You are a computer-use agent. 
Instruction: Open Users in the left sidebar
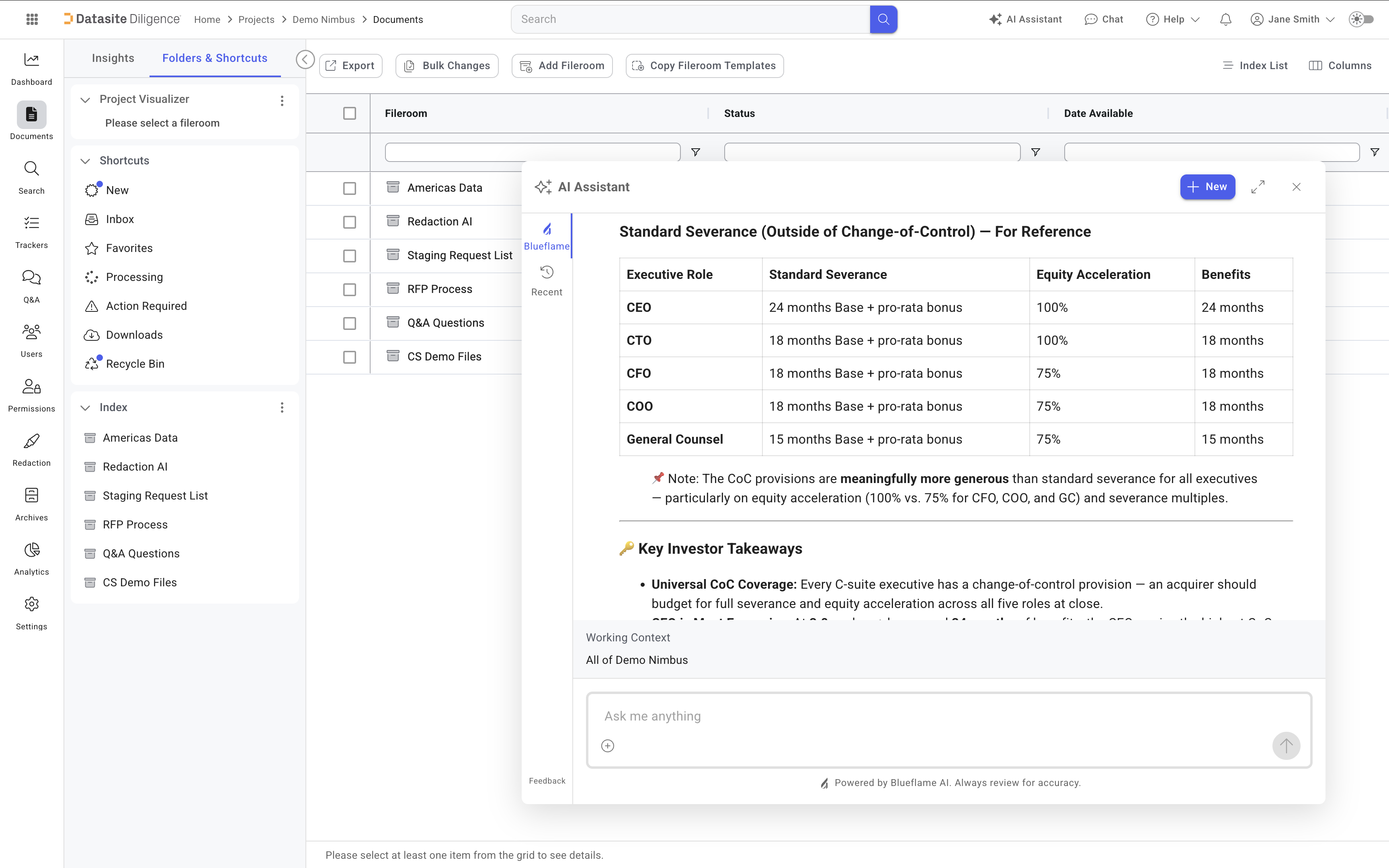pyautogui.click(x=32, y=341)
